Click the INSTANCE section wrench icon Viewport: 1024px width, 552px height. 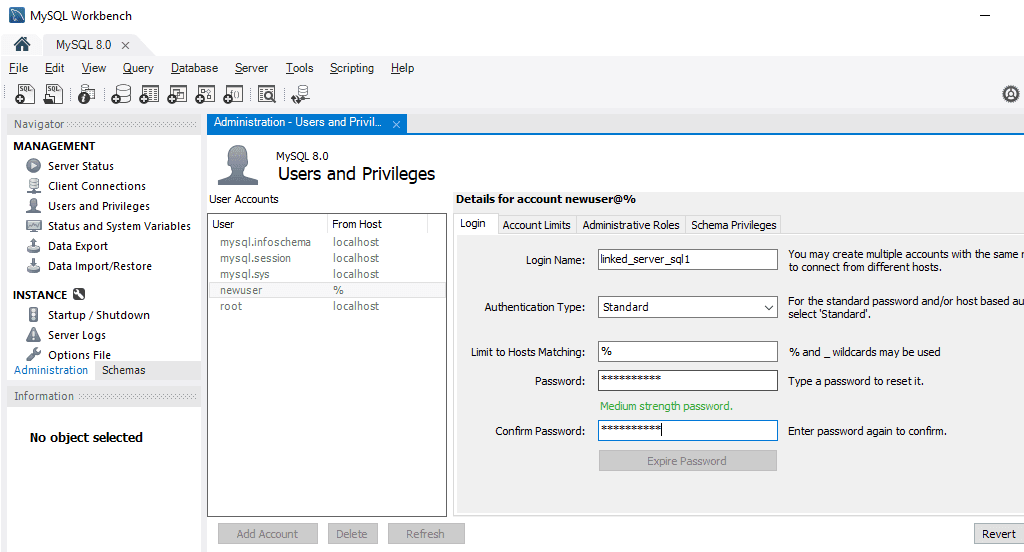(x=79, y=294)
